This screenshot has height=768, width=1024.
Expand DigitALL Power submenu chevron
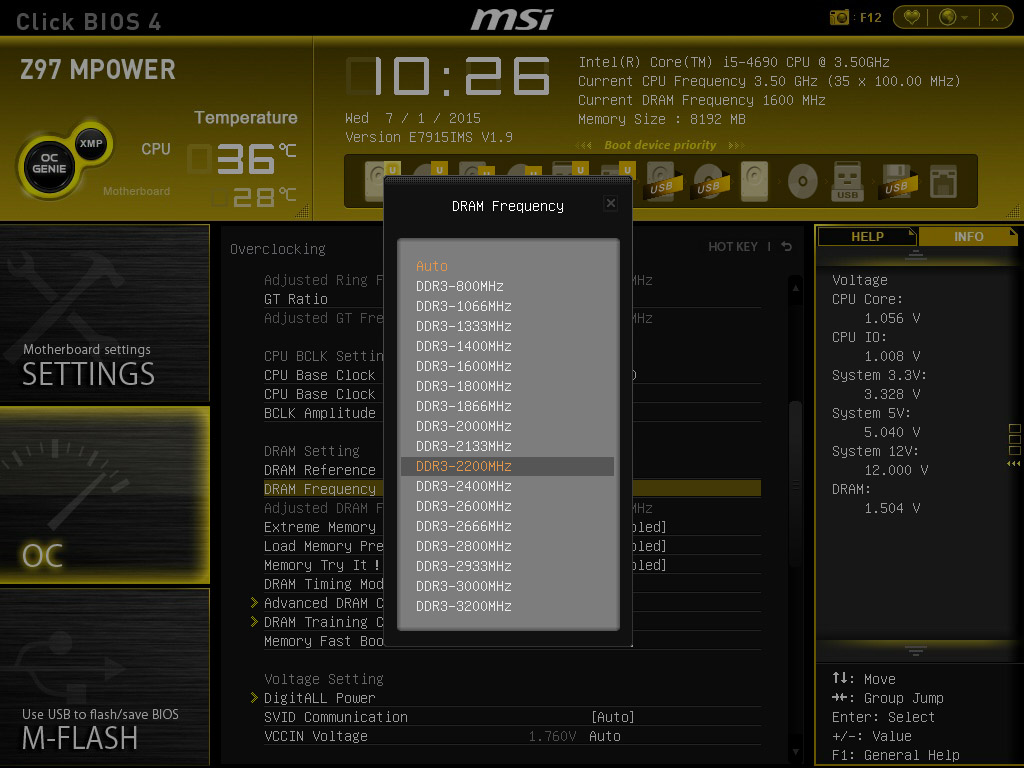click(x=254, y=697)
